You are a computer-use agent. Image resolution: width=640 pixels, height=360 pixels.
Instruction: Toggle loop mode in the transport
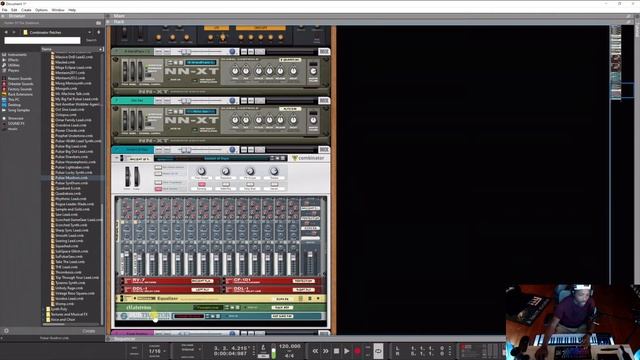[378, 351]
